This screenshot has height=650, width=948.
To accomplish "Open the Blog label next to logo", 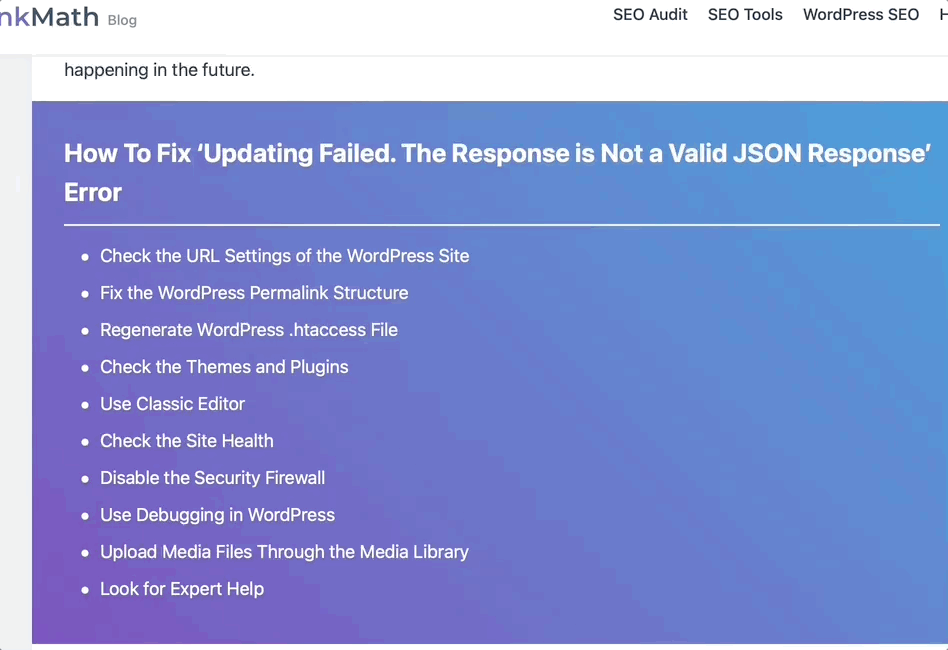I will click(122, 21).
